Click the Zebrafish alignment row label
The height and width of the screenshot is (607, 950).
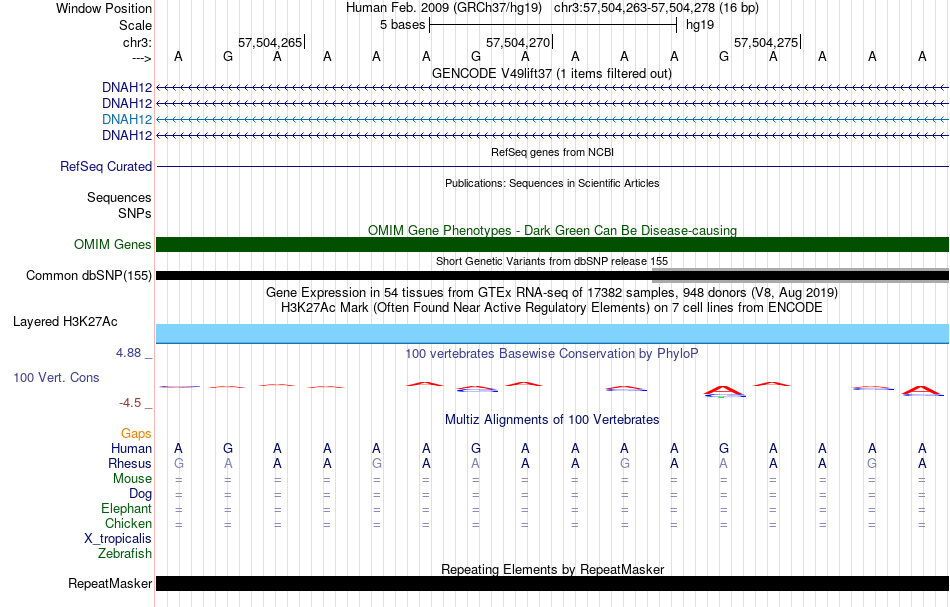[x=125, y=553]
